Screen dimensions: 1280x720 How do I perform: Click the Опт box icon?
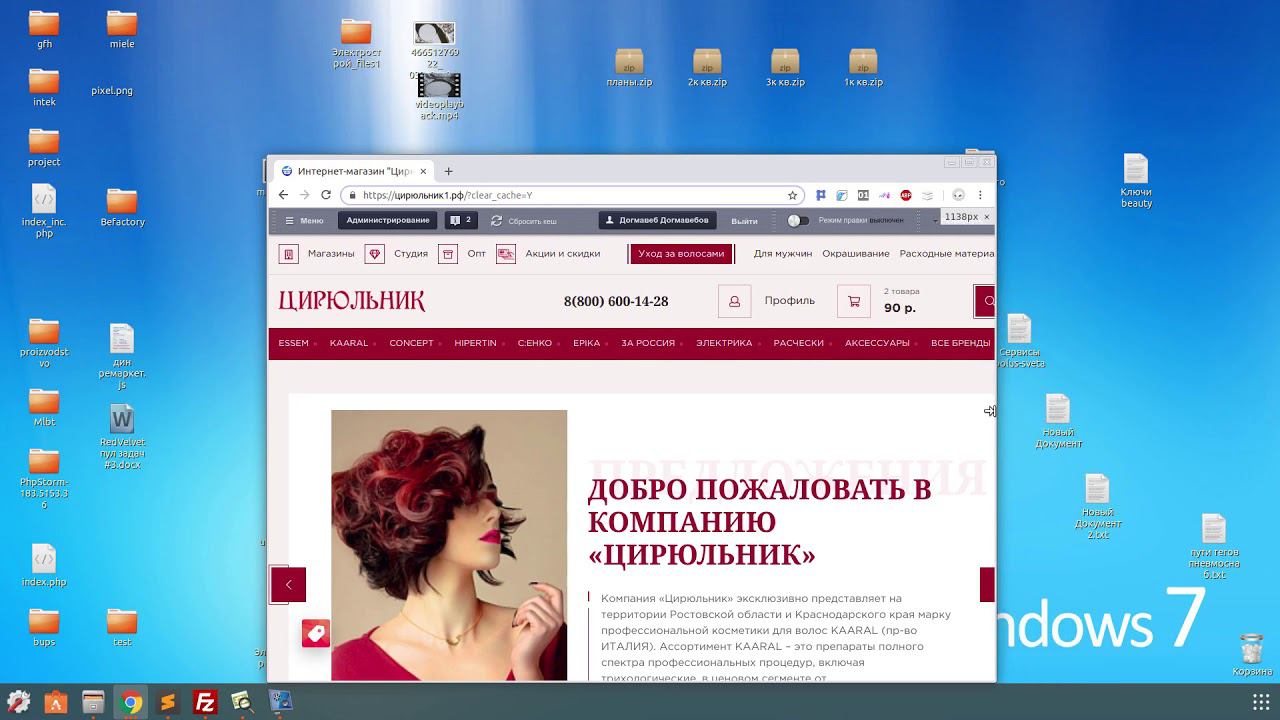click(448, 254)
